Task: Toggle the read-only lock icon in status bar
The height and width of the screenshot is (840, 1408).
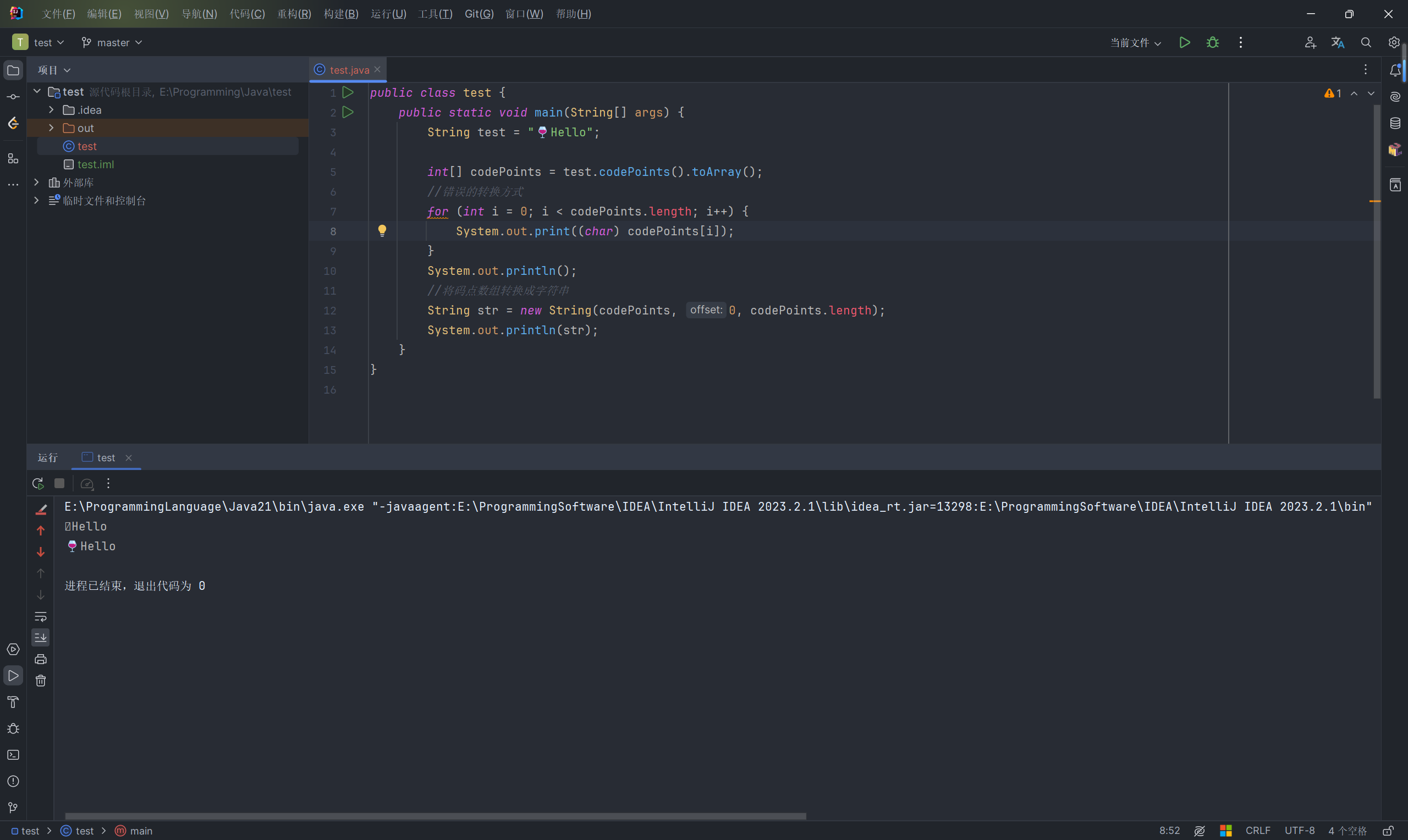Action: pyautogui.click(x=1388, y=830)
